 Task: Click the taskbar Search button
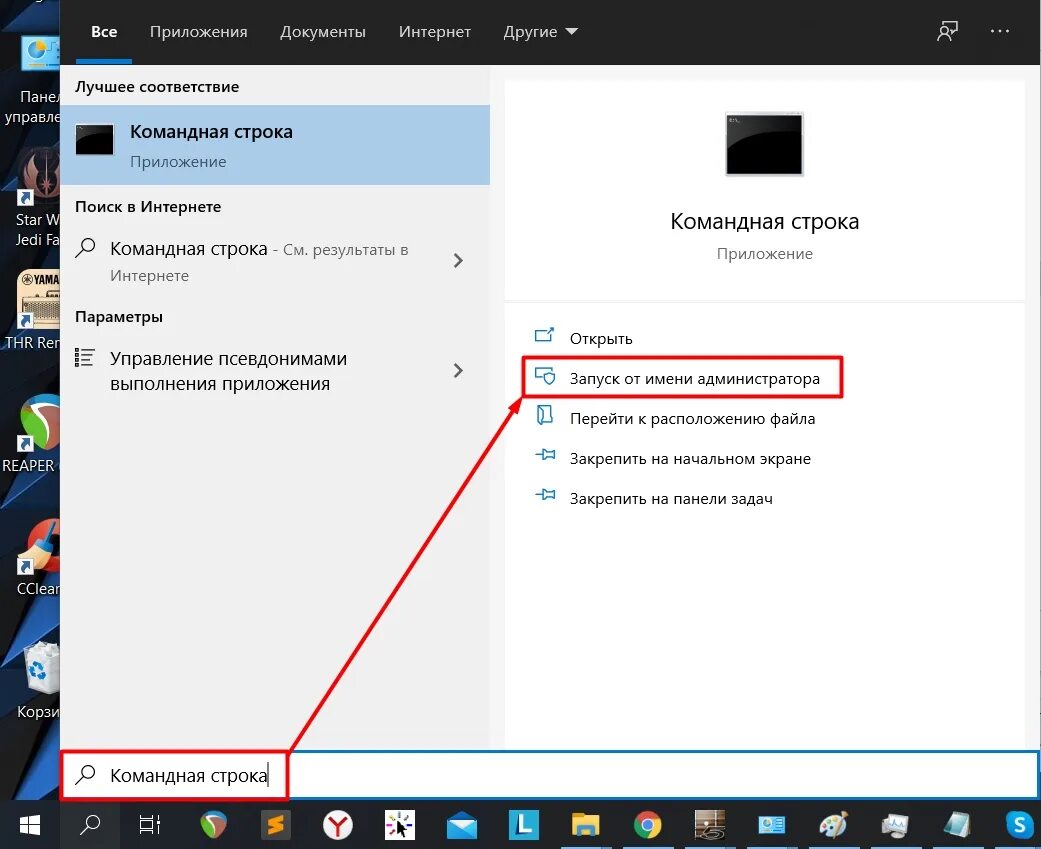pyautogui.click(x=90, y=825)
